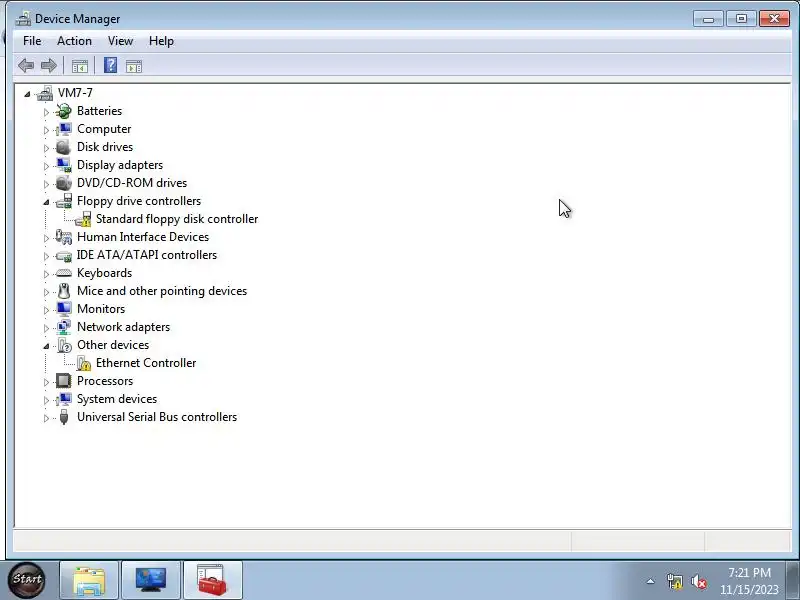Screen dimensions: 800x600
Task: Click the VM7-7 computer root icon
Action: click(x=45, y=93)
